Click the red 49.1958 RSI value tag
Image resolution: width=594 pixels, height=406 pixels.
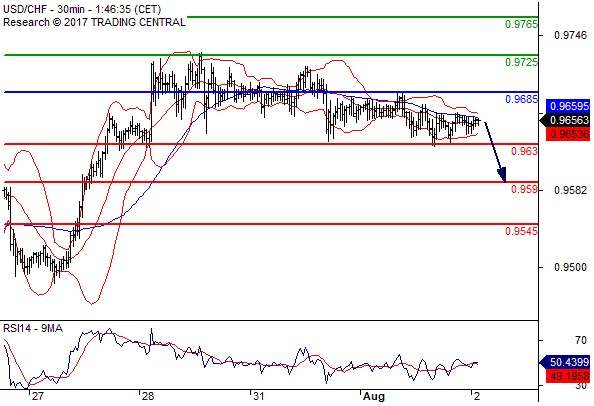(568, 376)
